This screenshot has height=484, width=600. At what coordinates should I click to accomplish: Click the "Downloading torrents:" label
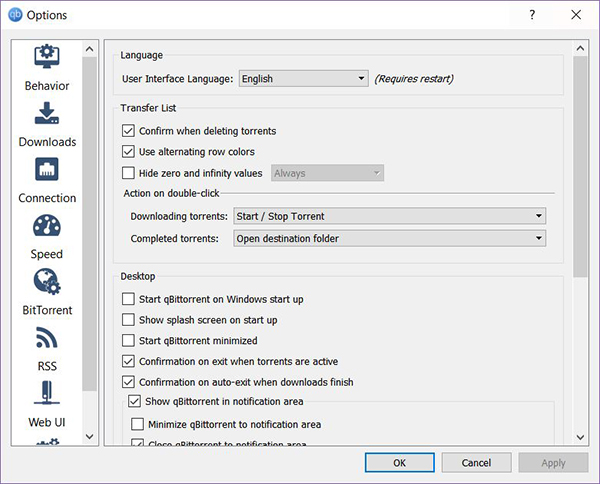[x=179, y=217]
